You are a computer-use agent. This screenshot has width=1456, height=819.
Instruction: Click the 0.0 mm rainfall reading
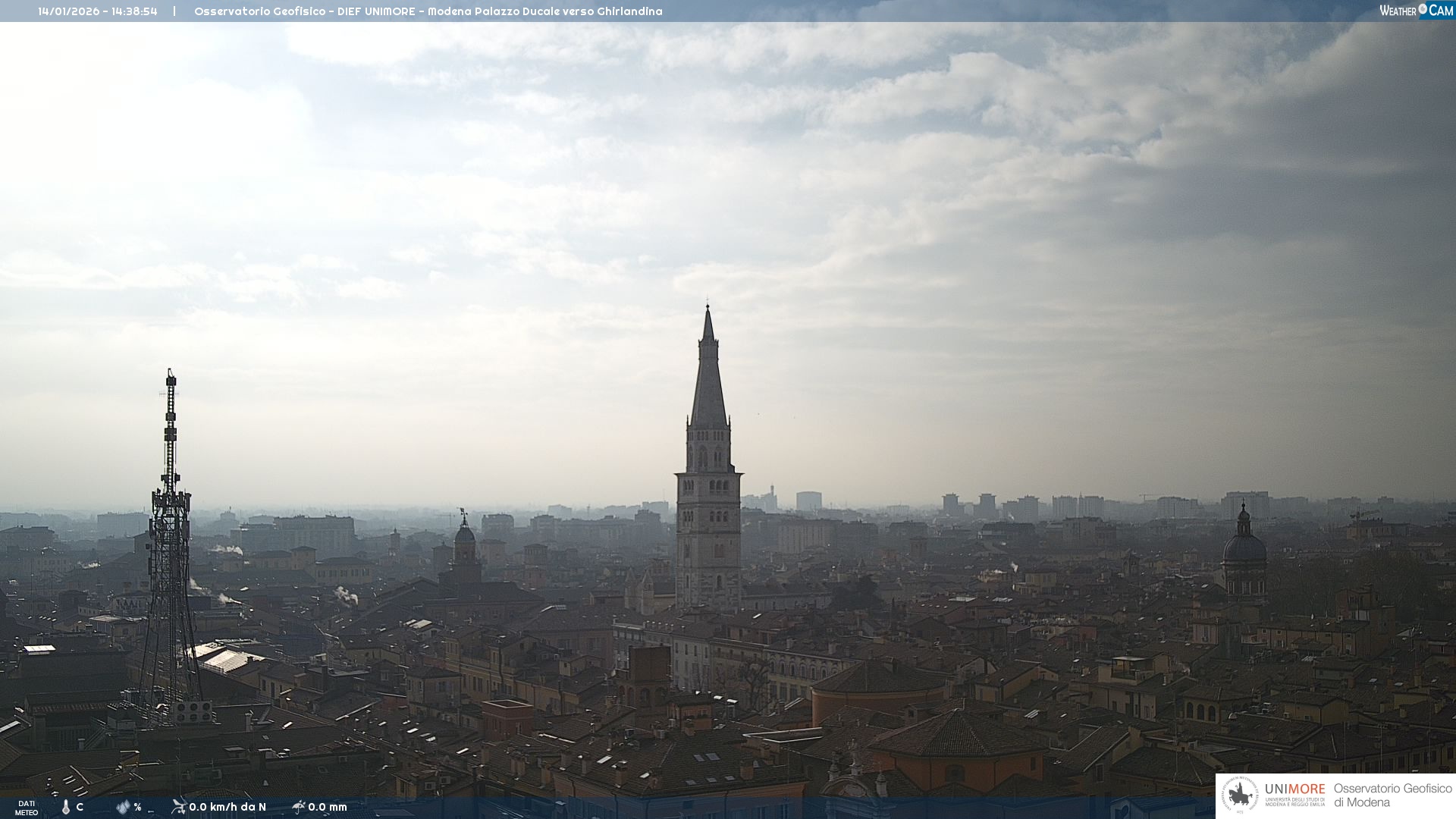pos(328,807)
